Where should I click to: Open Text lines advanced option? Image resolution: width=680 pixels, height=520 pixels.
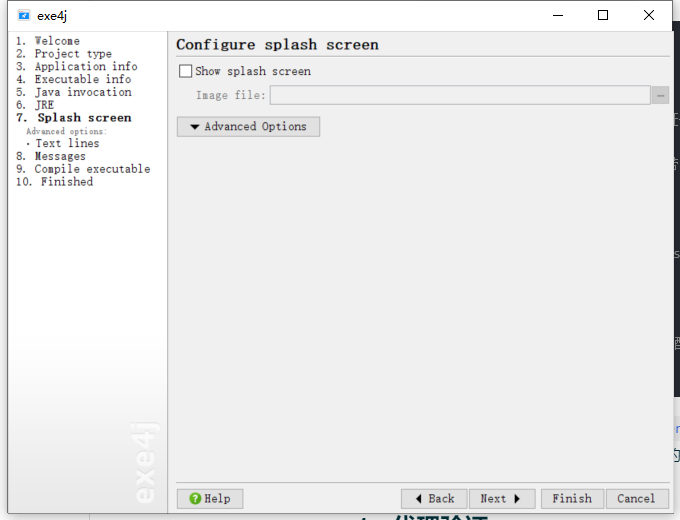[x=67, y=143]
